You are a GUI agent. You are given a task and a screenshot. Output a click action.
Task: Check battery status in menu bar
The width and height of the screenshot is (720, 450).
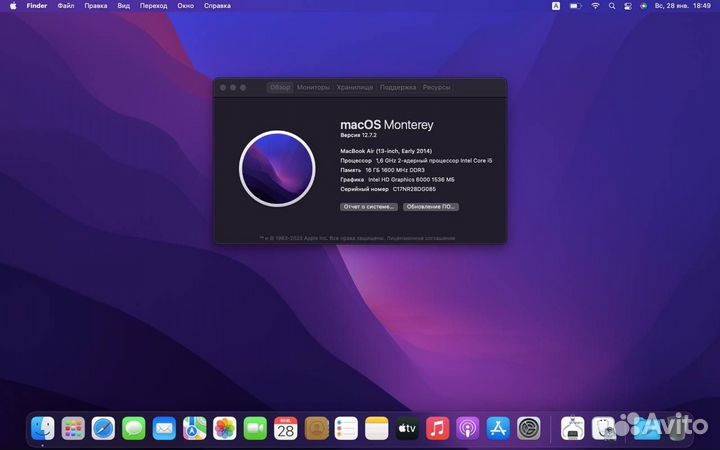click(x=575, y=6)
